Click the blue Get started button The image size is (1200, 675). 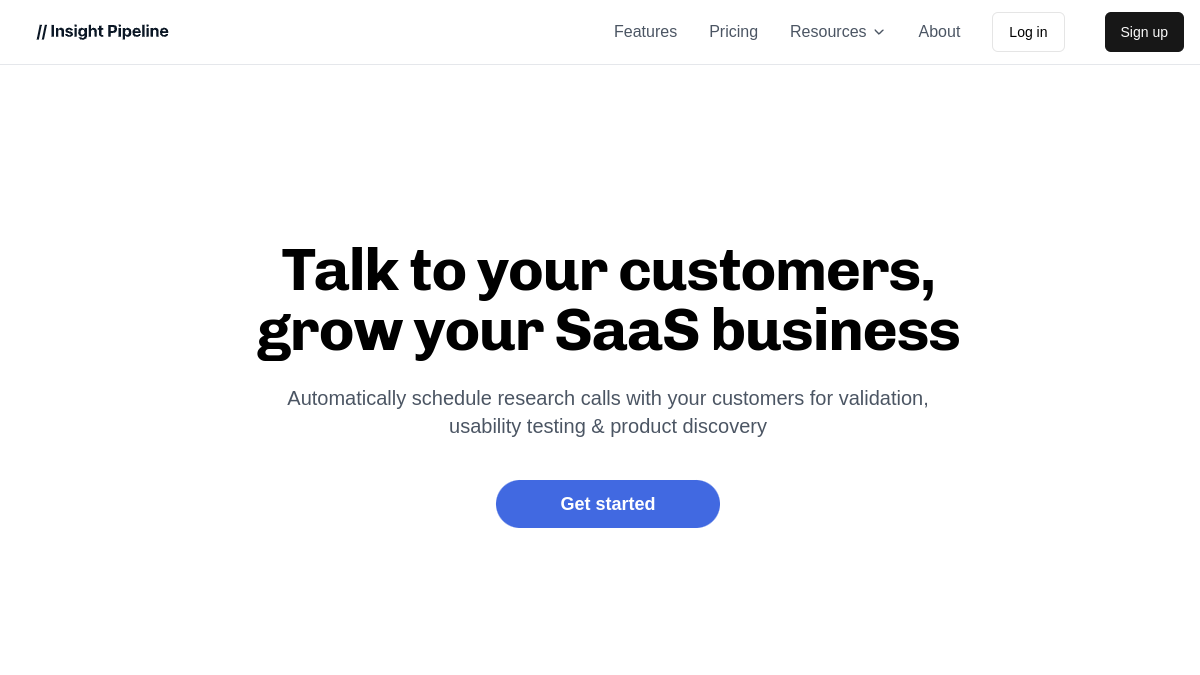[x=608, y=504]
